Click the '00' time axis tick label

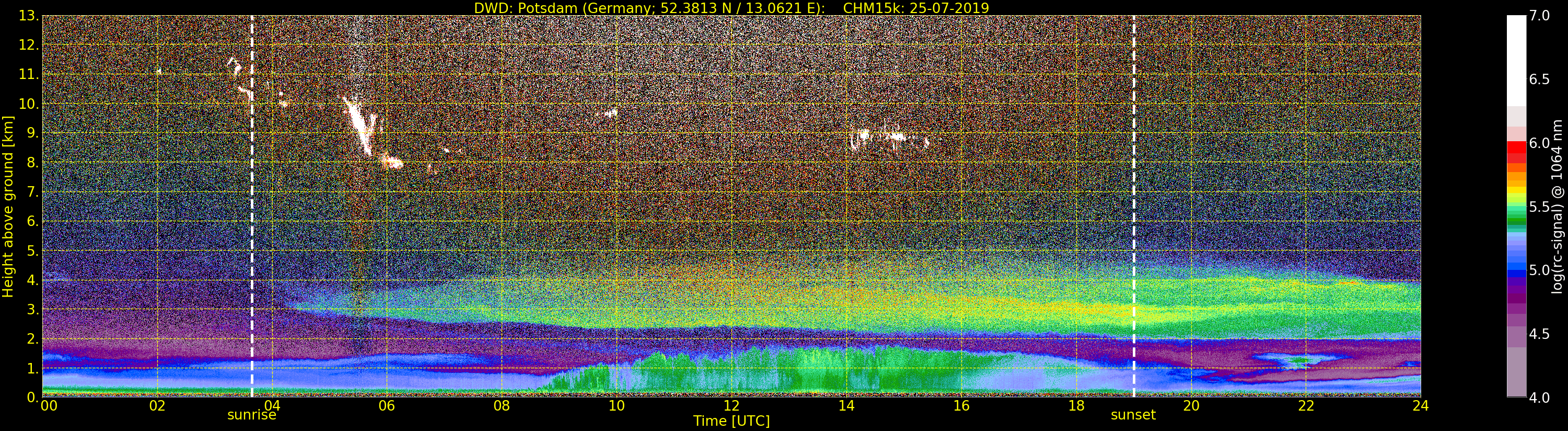[49, 405]
